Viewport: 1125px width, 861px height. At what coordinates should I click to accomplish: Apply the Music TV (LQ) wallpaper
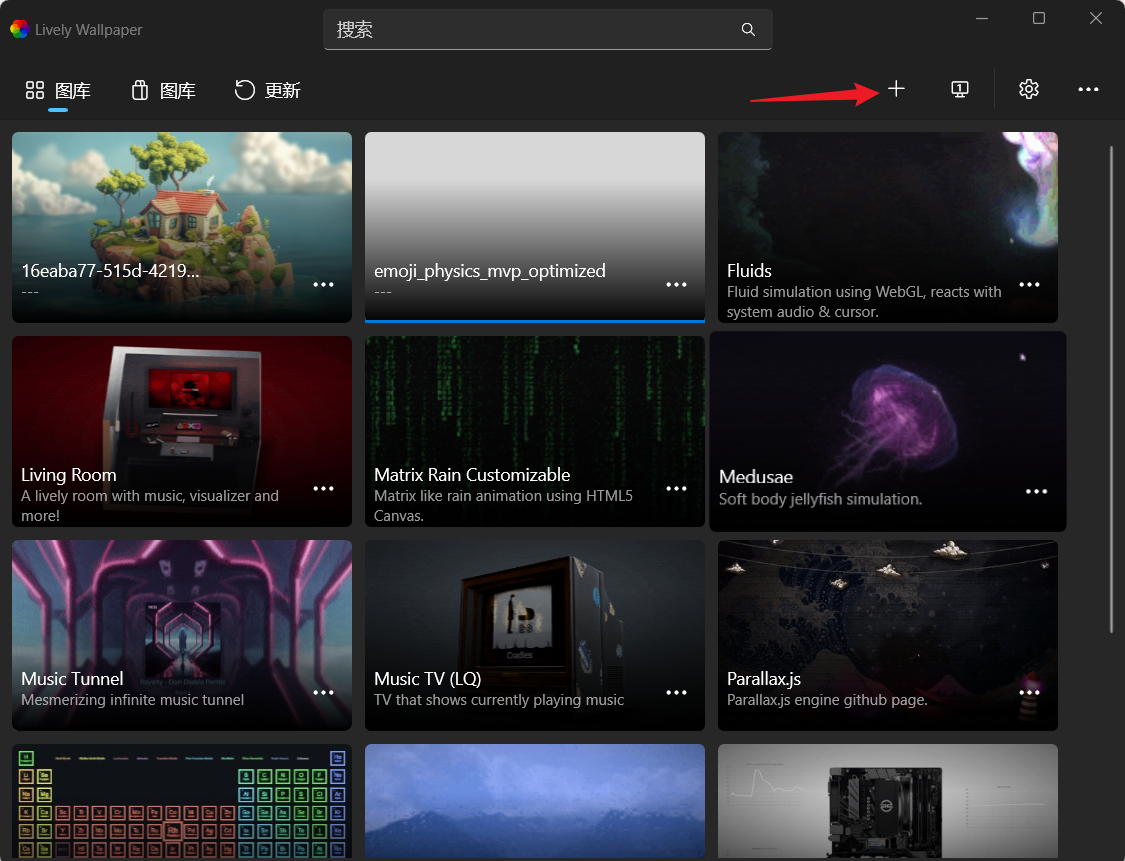535,636
